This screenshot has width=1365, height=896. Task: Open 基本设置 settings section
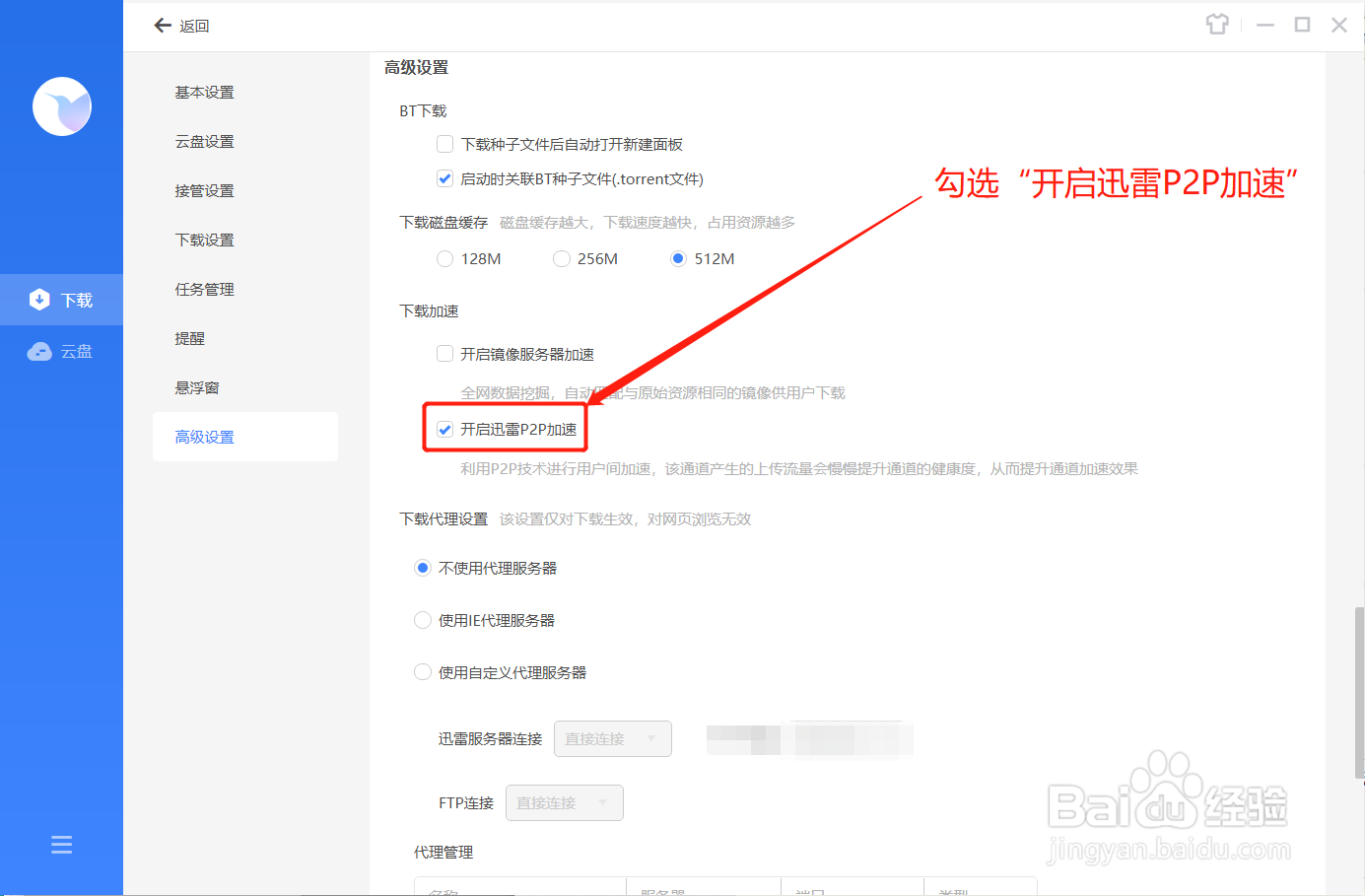coord(205,92)
